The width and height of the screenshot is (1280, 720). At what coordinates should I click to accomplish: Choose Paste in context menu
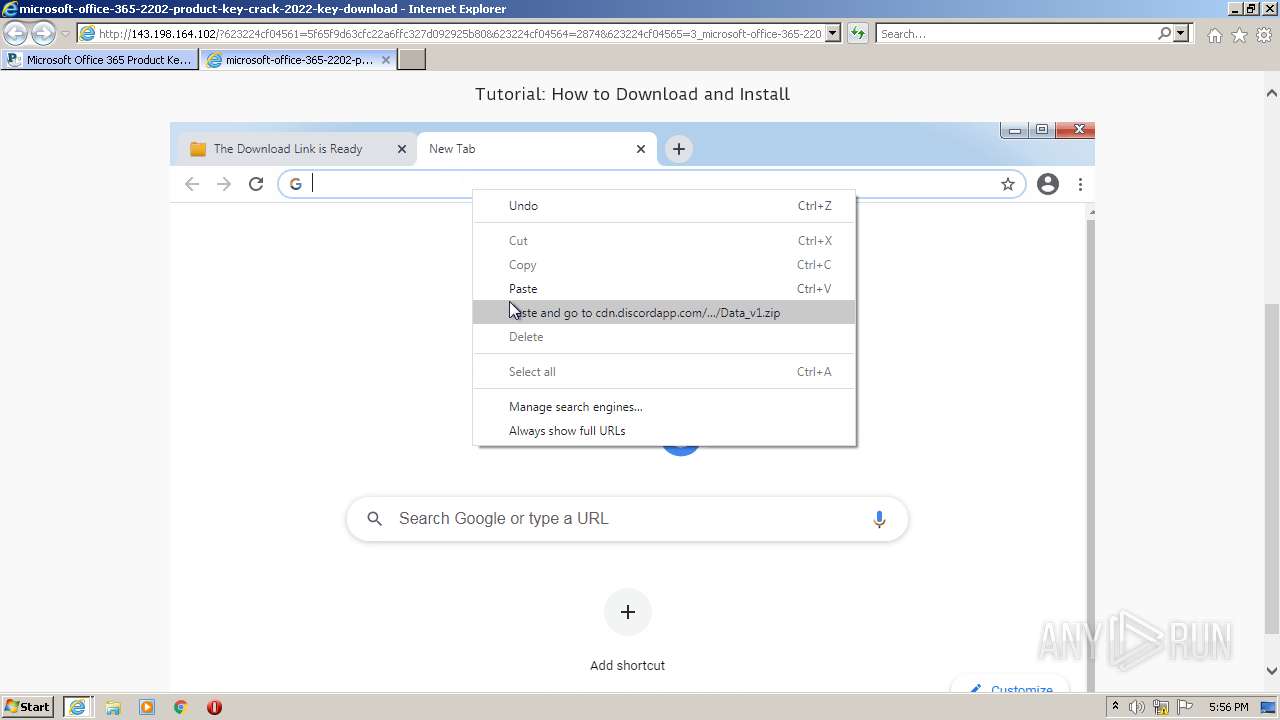click(x=664, y=289)
